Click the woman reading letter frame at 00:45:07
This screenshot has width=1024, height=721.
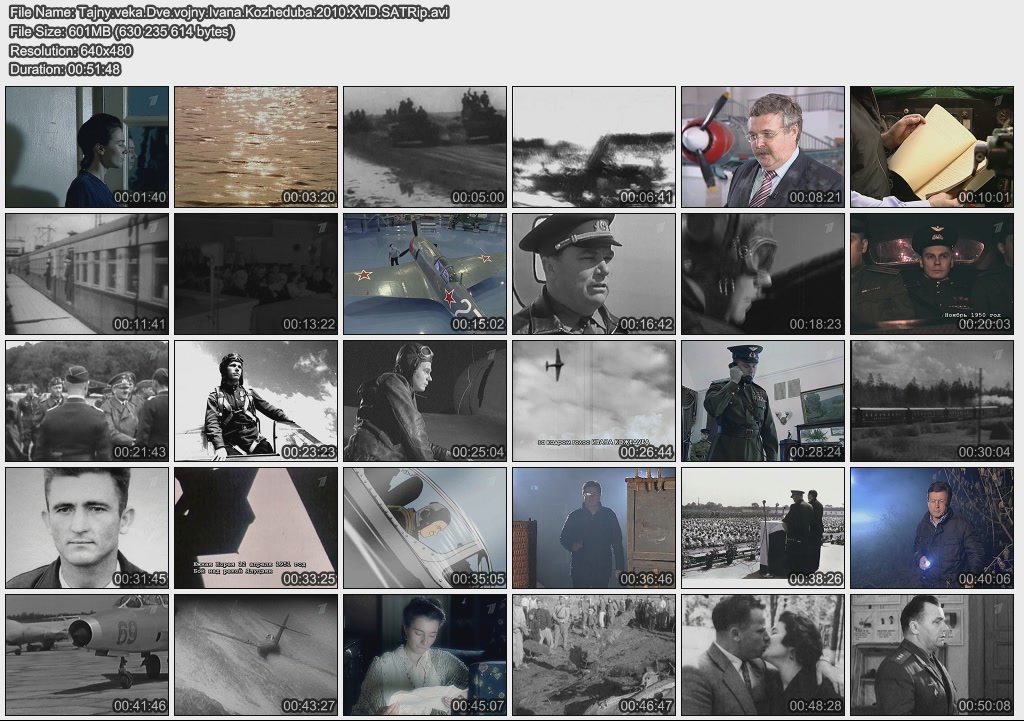pyautogui.click(x=425, y=655)
